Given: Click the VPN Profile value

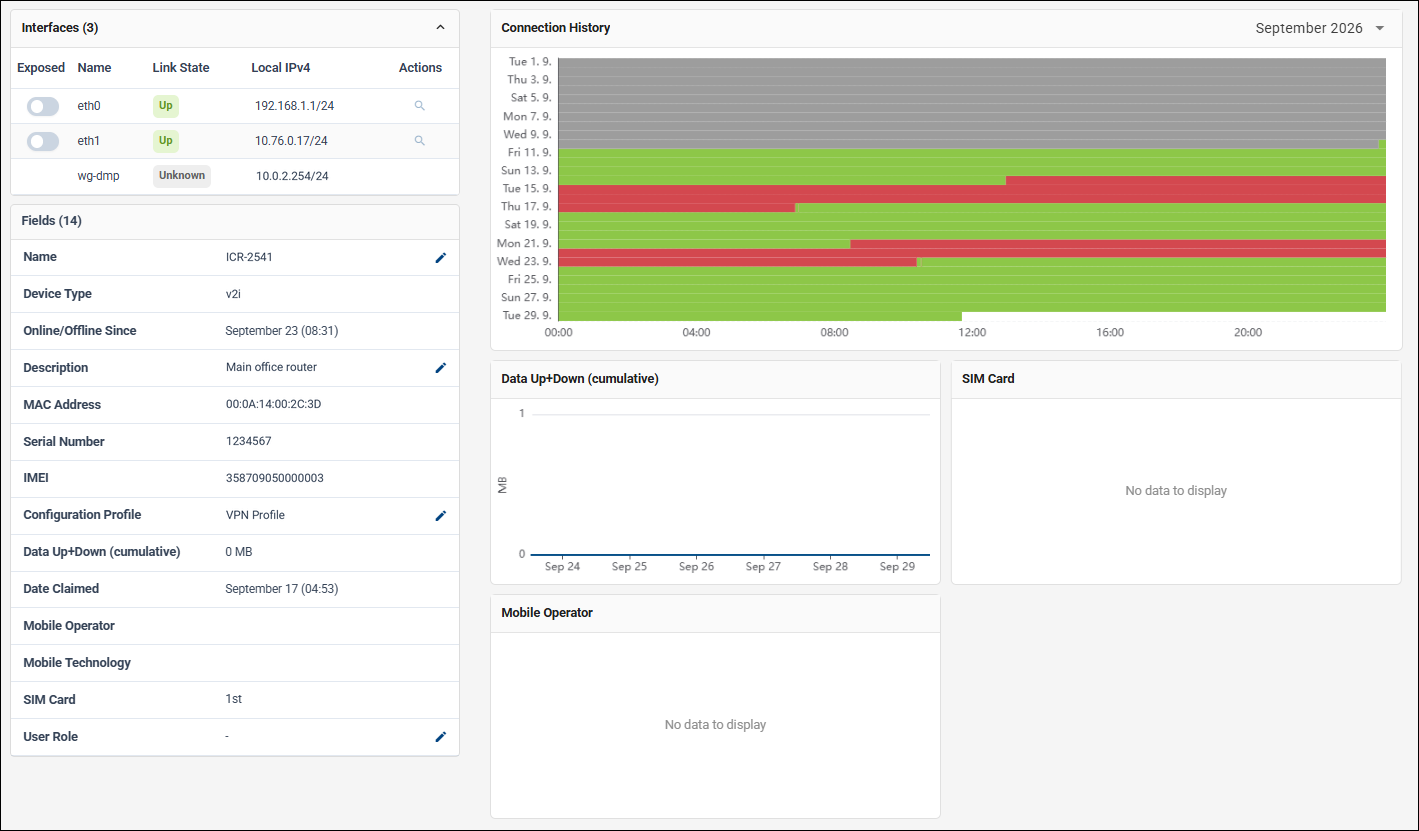Looking at the screenshot, I should coord(255,516).
